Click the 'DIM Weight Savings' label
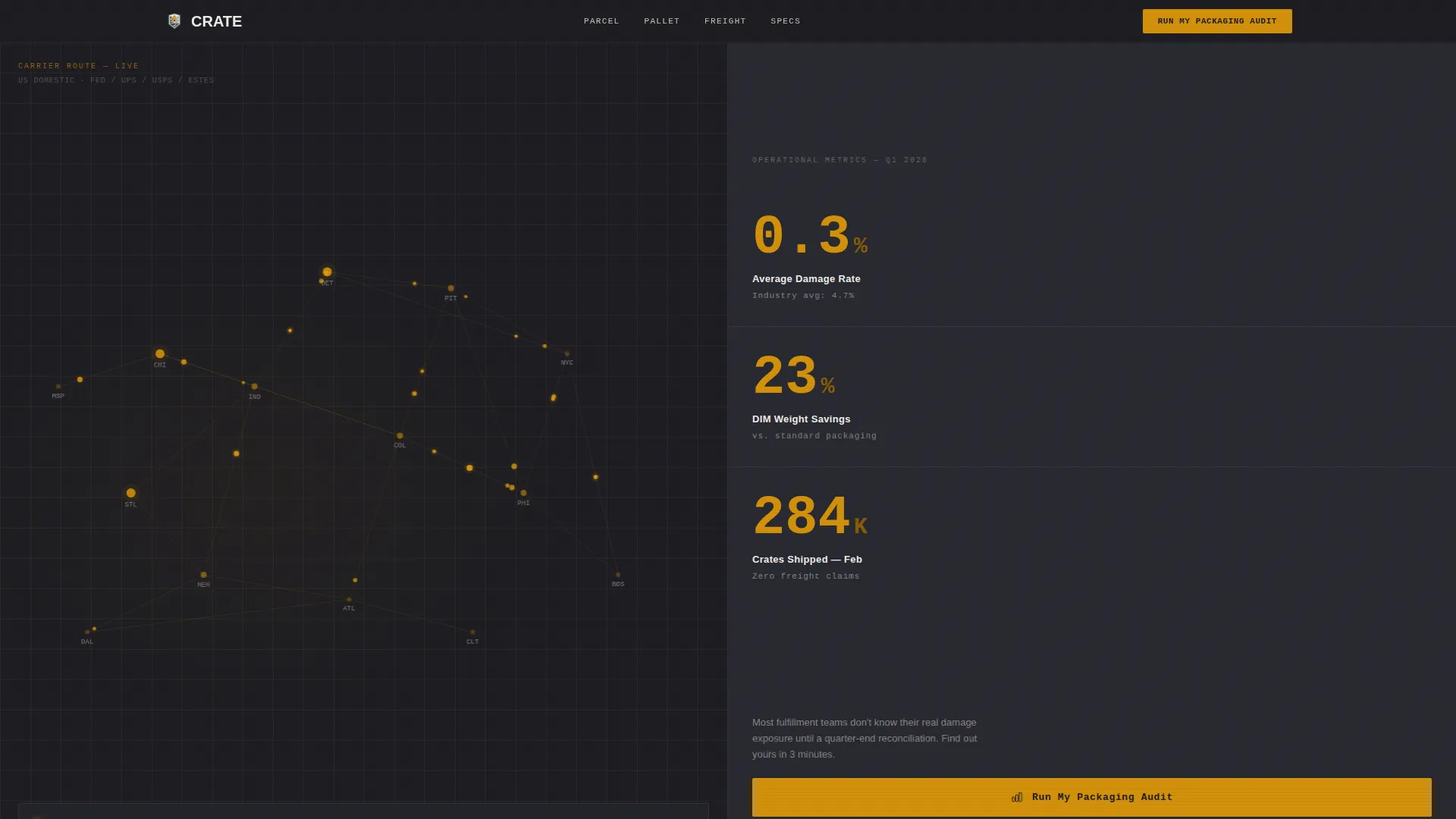This screenshot has width=1456, height=819. (801, 419)
